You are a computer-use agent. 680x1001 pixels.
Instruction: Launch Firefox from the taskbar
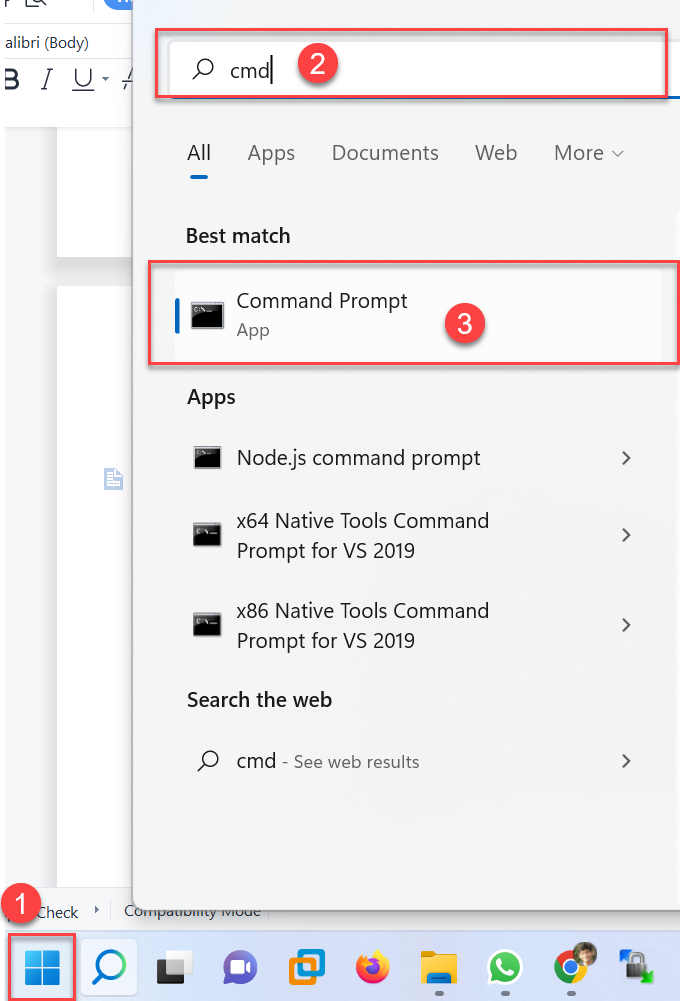click(373, 967)
